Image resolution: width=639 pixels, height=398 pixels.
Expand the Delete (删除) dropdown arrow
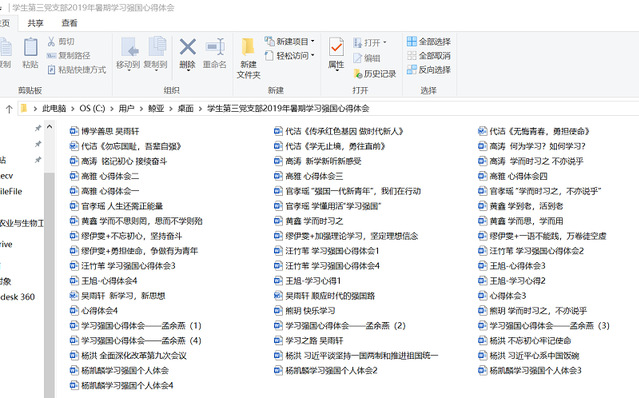[x=188, y=70]
